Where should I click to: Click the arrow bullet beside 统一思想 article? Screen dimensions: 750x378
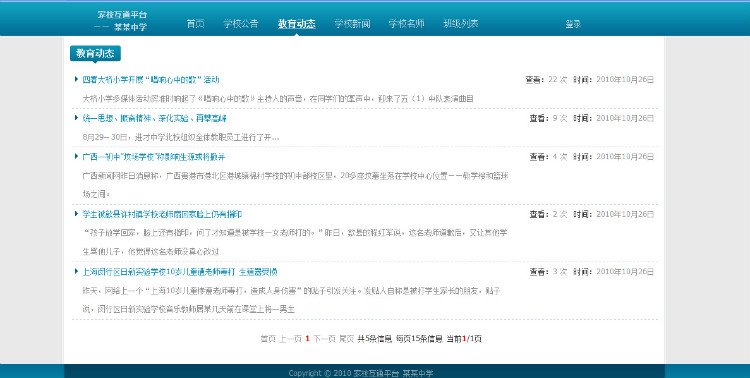coord(76,118)
